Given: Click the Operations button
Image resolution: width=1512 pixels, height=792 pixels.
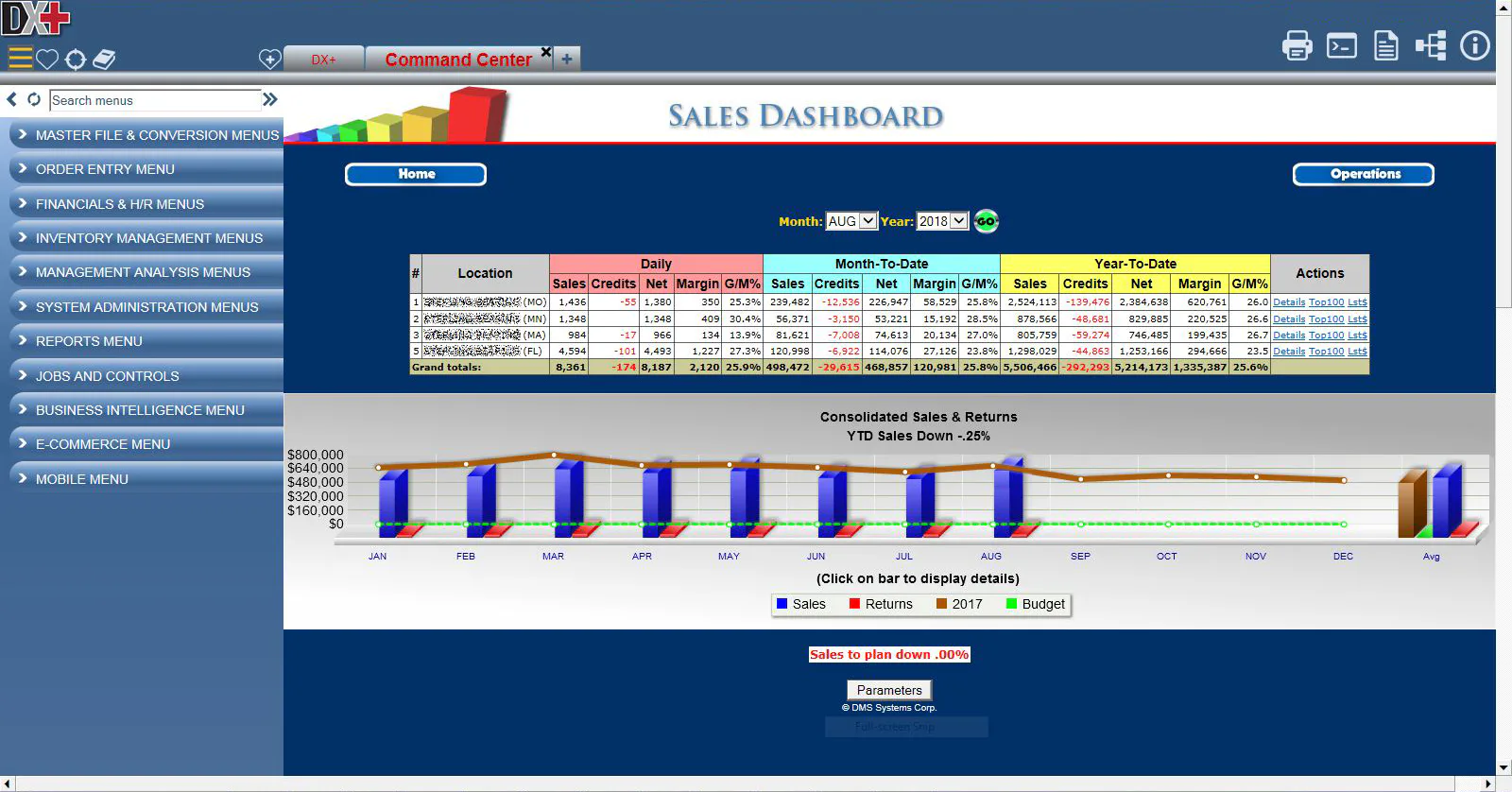Looking at the screenshot, I should click(x=1364, y=174).
